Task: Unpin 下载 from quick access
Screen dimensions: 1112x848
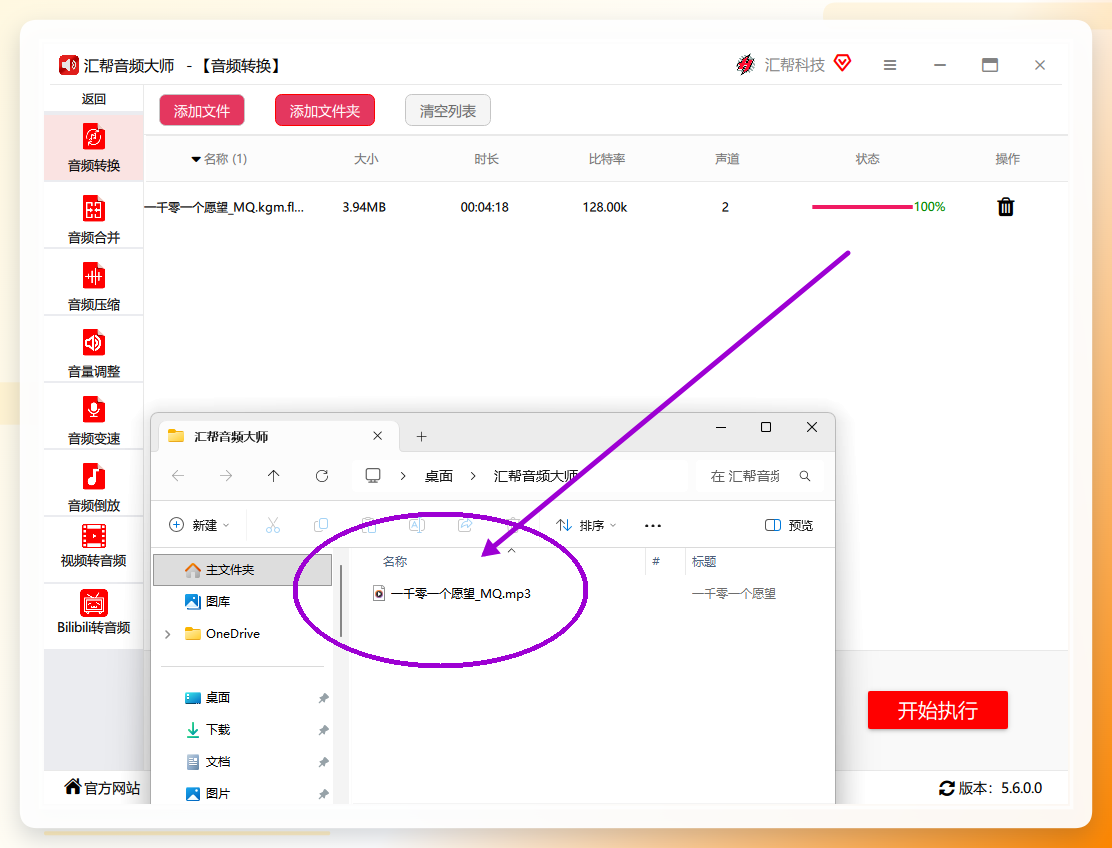Action: pyautogui.click(x=323, y=730)
